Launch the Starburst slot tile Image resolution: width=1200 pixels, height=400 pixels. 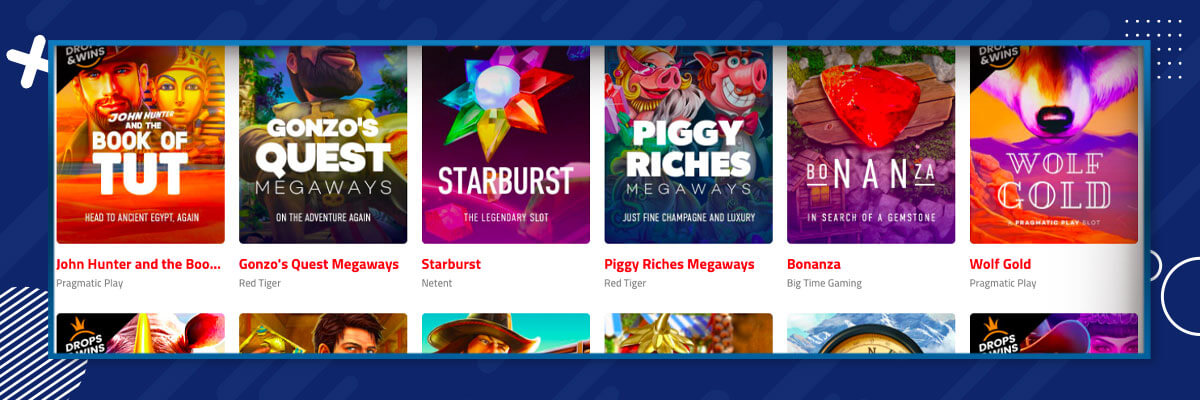click(506, 144)
